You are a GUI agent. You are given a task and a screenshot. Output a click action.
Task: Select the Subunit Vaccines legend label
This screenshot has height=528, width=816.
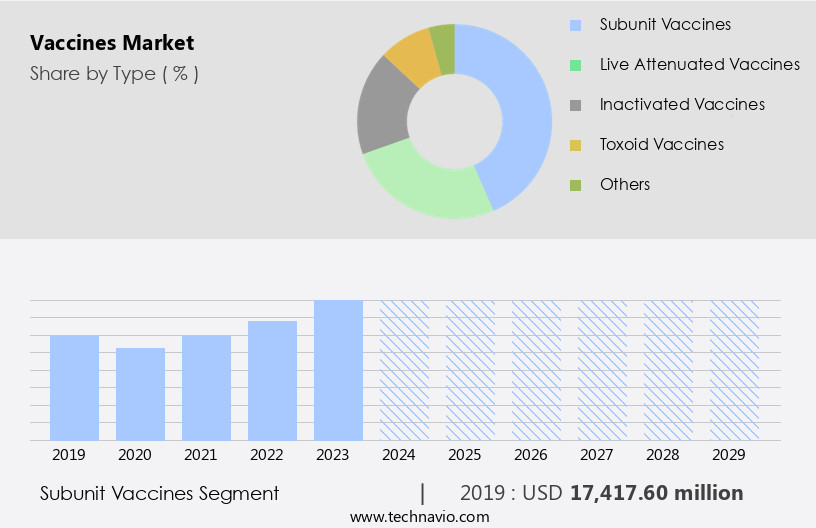click(x=665, y=24)
